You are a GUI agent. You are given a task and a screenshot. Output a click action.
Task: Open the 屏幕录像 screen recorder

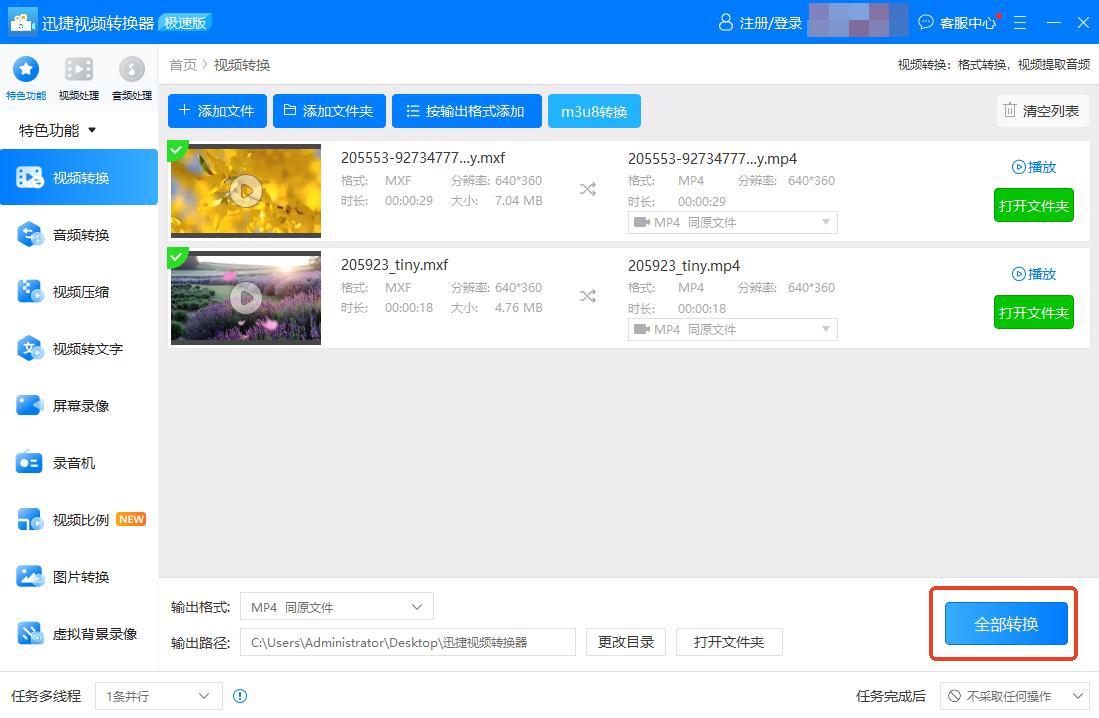coord(80,406)
